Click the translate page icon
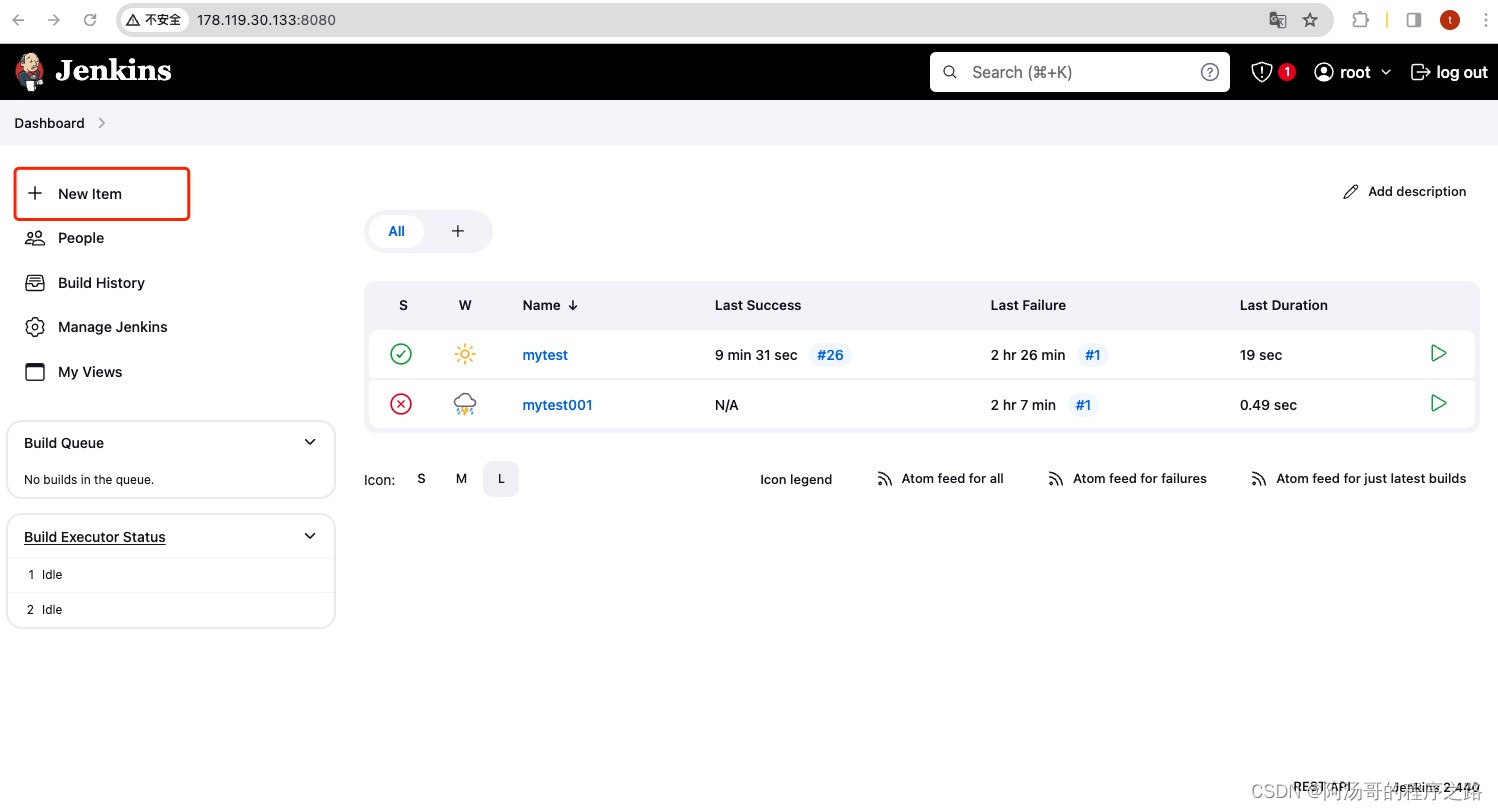Viewport: 1498px width, 810px height. [x=1277, y=20]
